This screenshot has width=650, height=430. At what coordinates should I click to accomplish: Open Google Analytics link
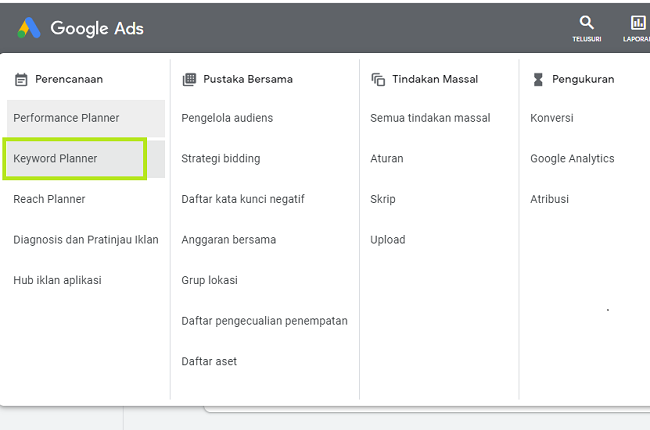pos(572,159)
